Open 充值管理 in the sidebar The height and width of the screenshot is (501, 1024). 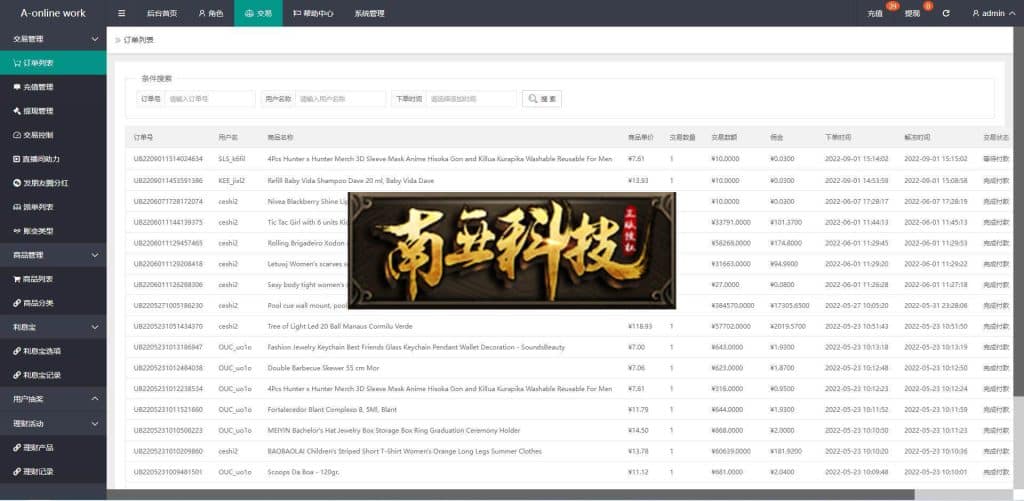[53, 87]
